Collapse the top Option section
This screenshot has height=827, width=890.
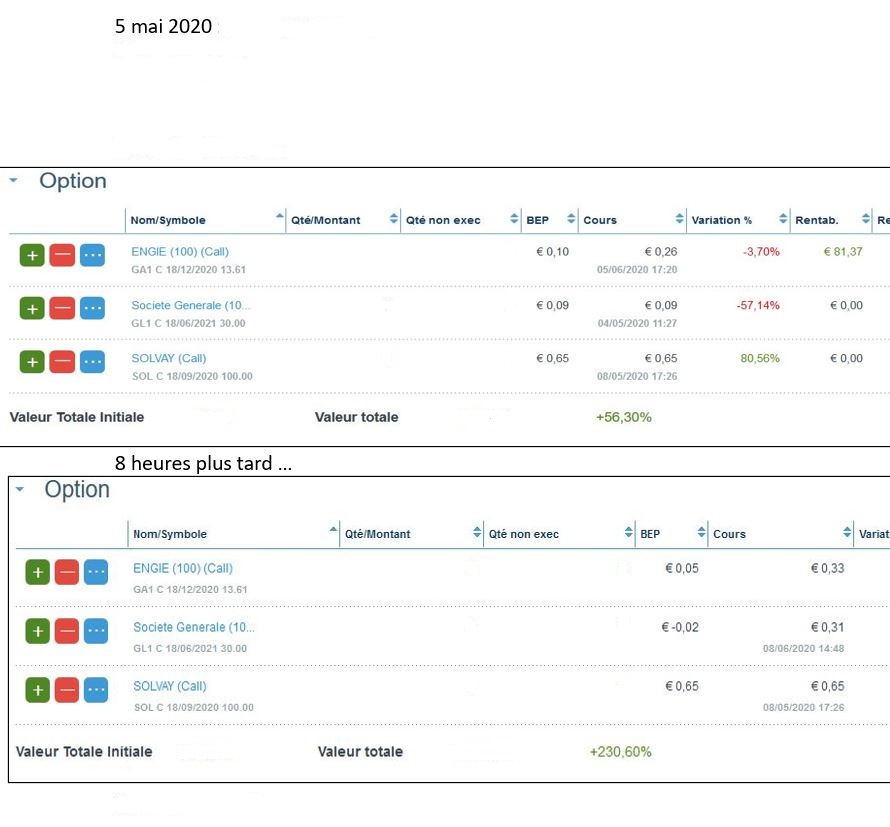click(13, 181)
